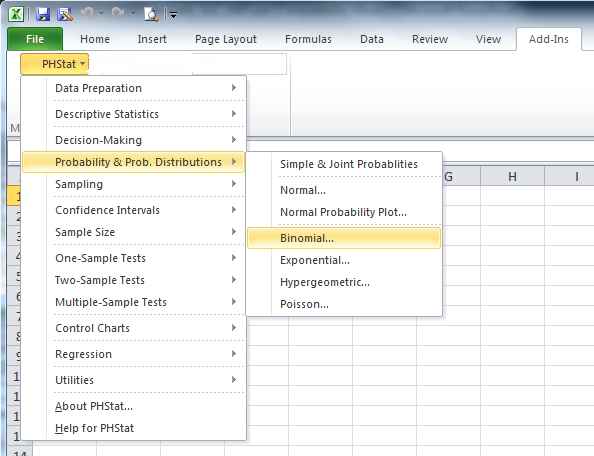This screenshot has width=594, height=456.
Task: Open the Undo history dropdown arrow
Action: 101,14
